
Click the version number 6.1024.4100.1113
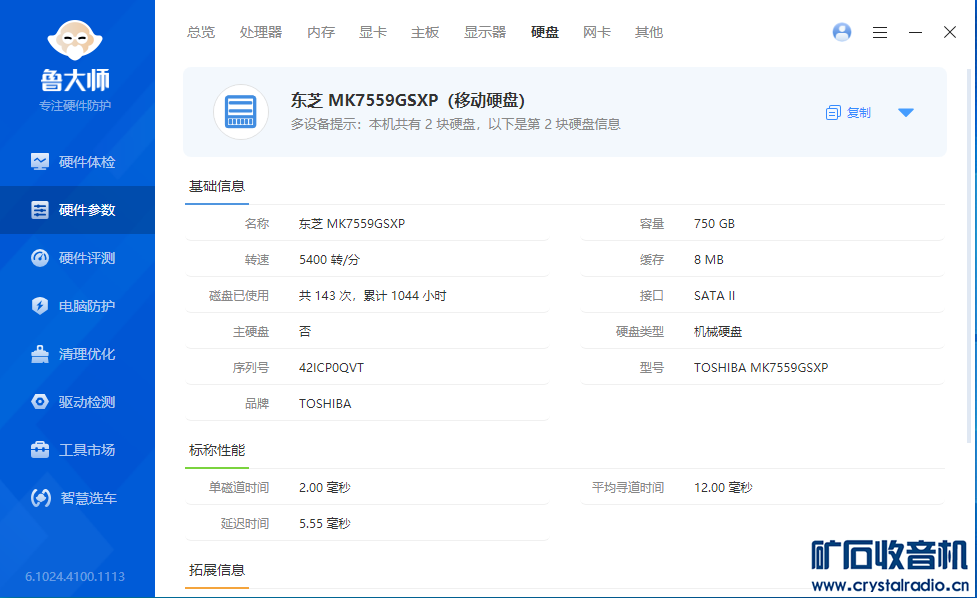[x=75, y=577]
